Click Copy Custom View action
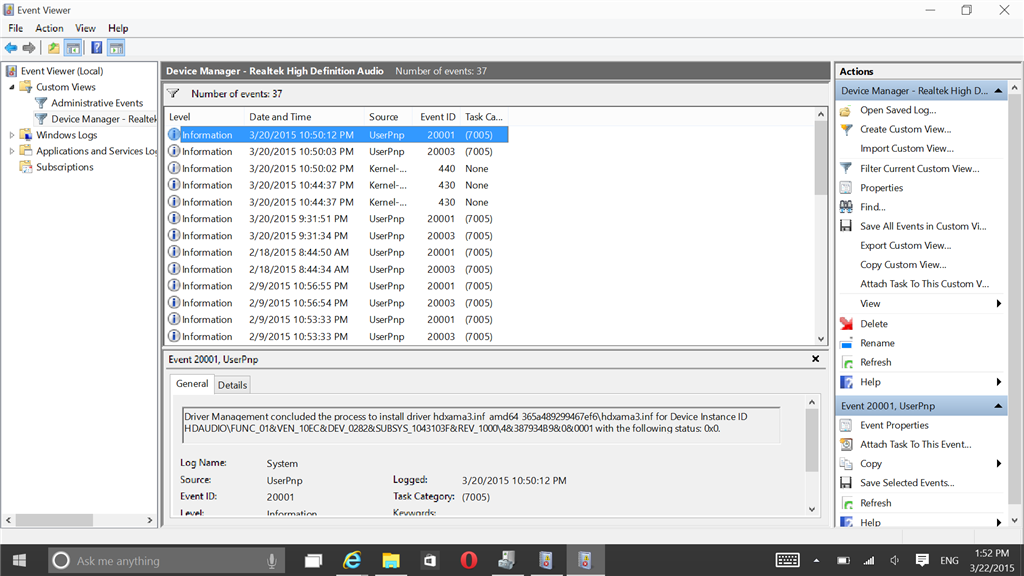The width and height of the screenshot is (1024, 576). [x=903, y=264]
